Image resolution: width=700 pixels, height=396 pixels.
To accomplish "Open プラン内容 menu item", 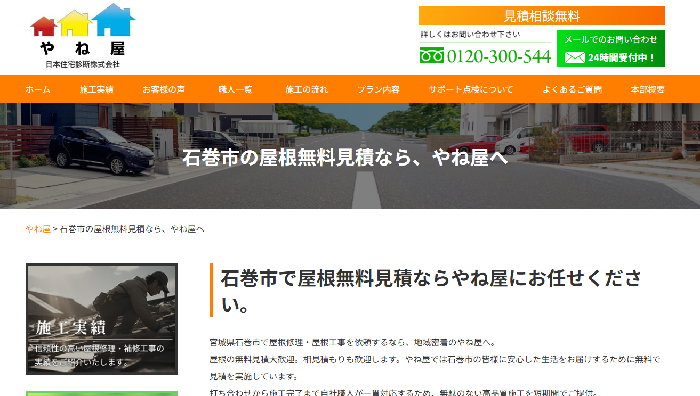I will 379,89.
